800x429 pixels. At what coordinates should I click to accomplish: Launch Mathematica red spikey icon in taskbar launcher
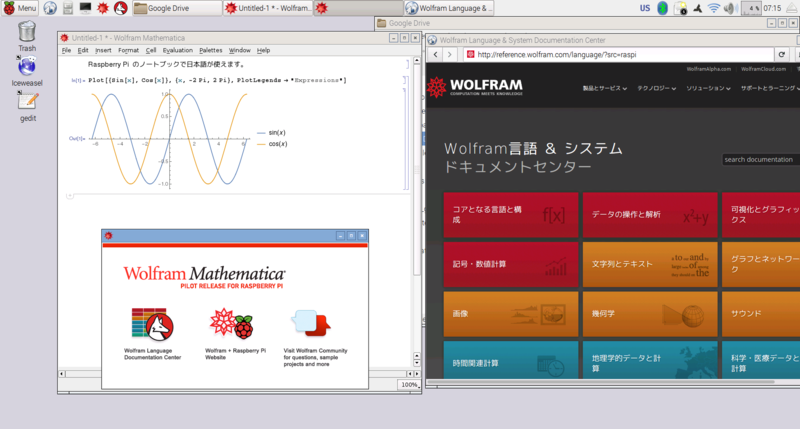tap(103, 8)
